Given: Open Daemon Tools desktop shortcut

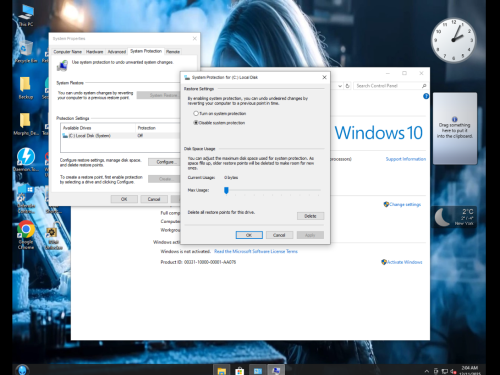Looking at the screenshot, I should point(26,159).
